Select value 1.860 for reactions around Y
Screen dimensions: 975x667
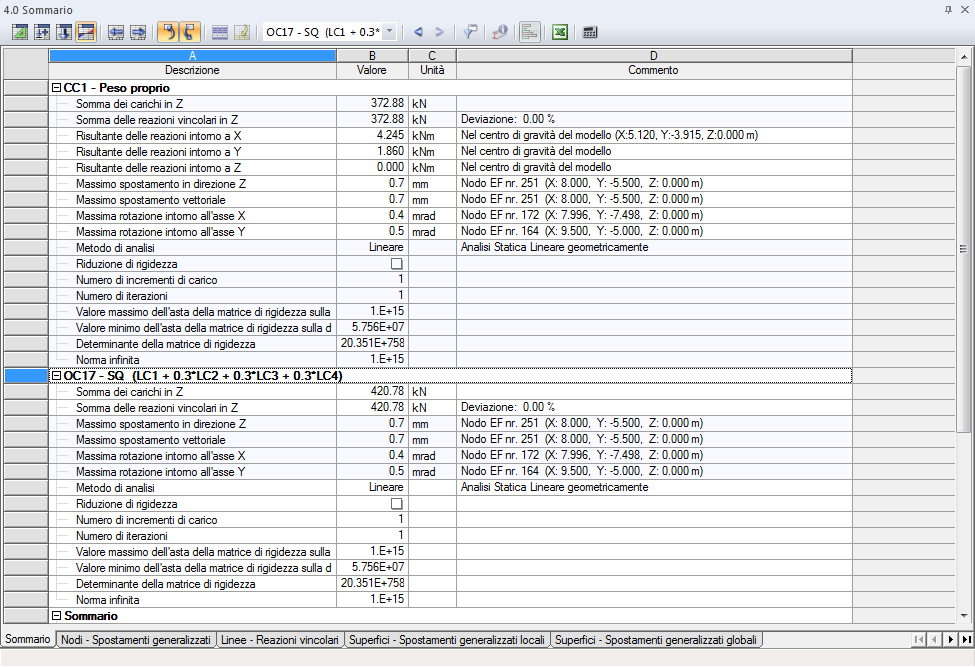pyautogui.click(x=372, y=152)
